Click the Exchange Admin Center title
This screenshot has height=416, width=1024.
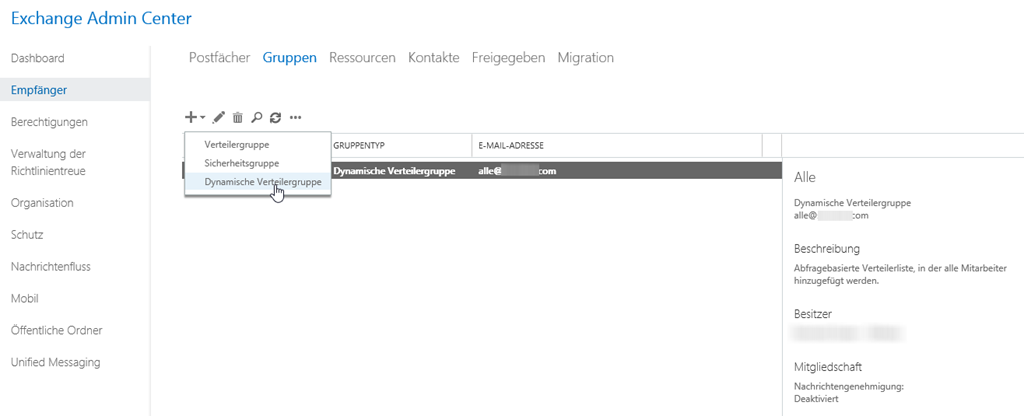(x=101, y=19)
